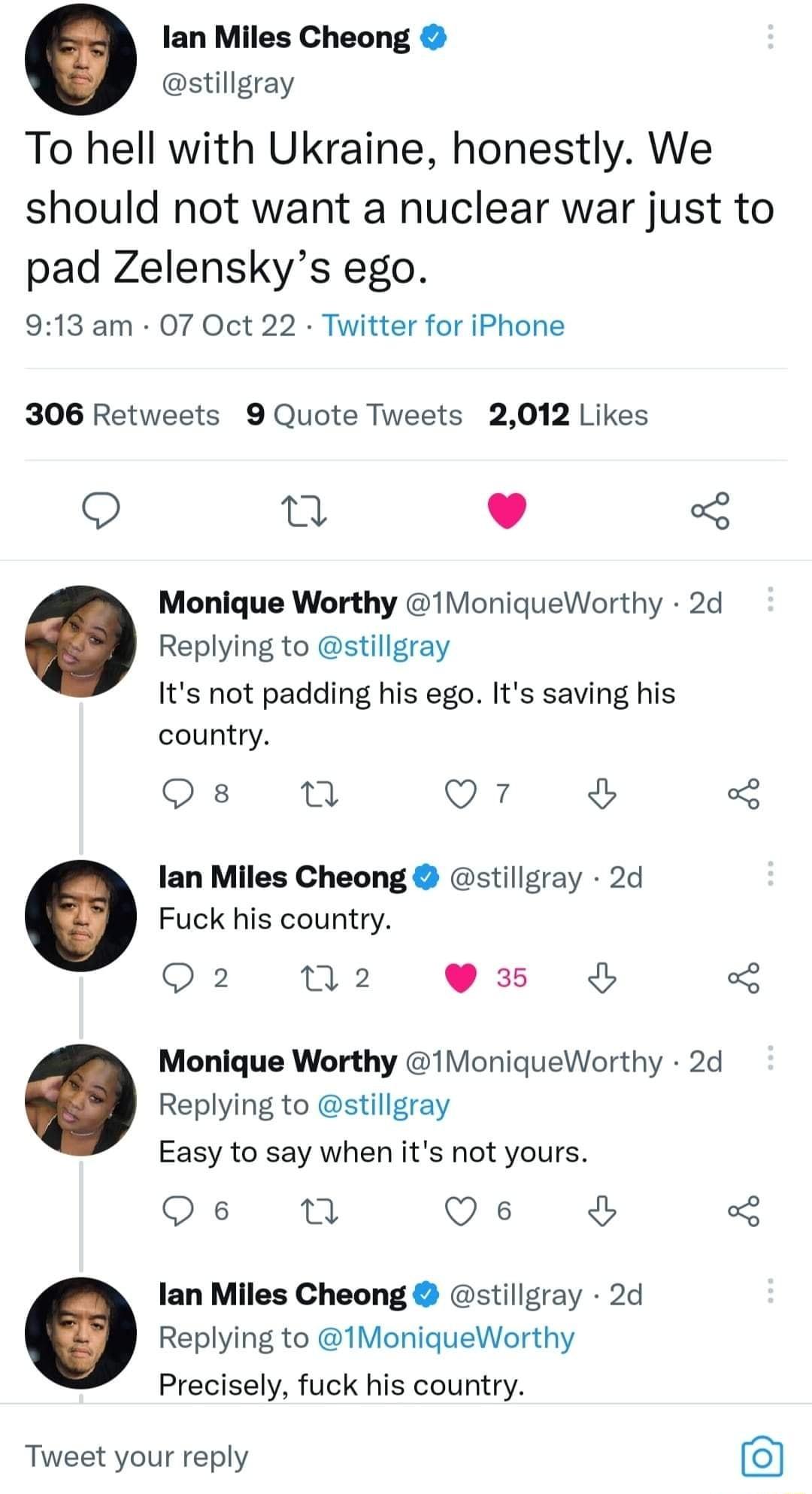Tap the Tweet your reply input field
The width and height of the screenshot is (812, 1494).
(x=135, y=1454)
